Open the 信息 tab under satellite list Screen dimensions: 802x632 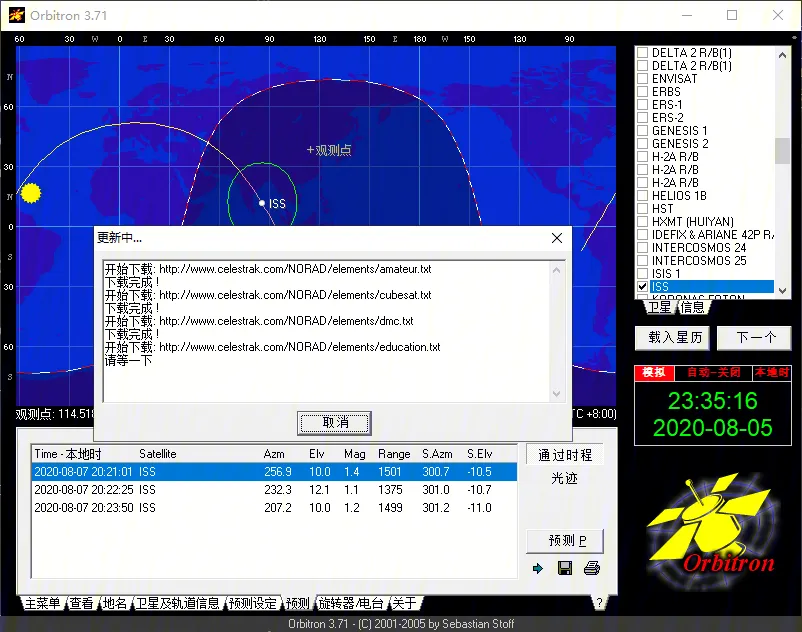click(x=693, y=308)
